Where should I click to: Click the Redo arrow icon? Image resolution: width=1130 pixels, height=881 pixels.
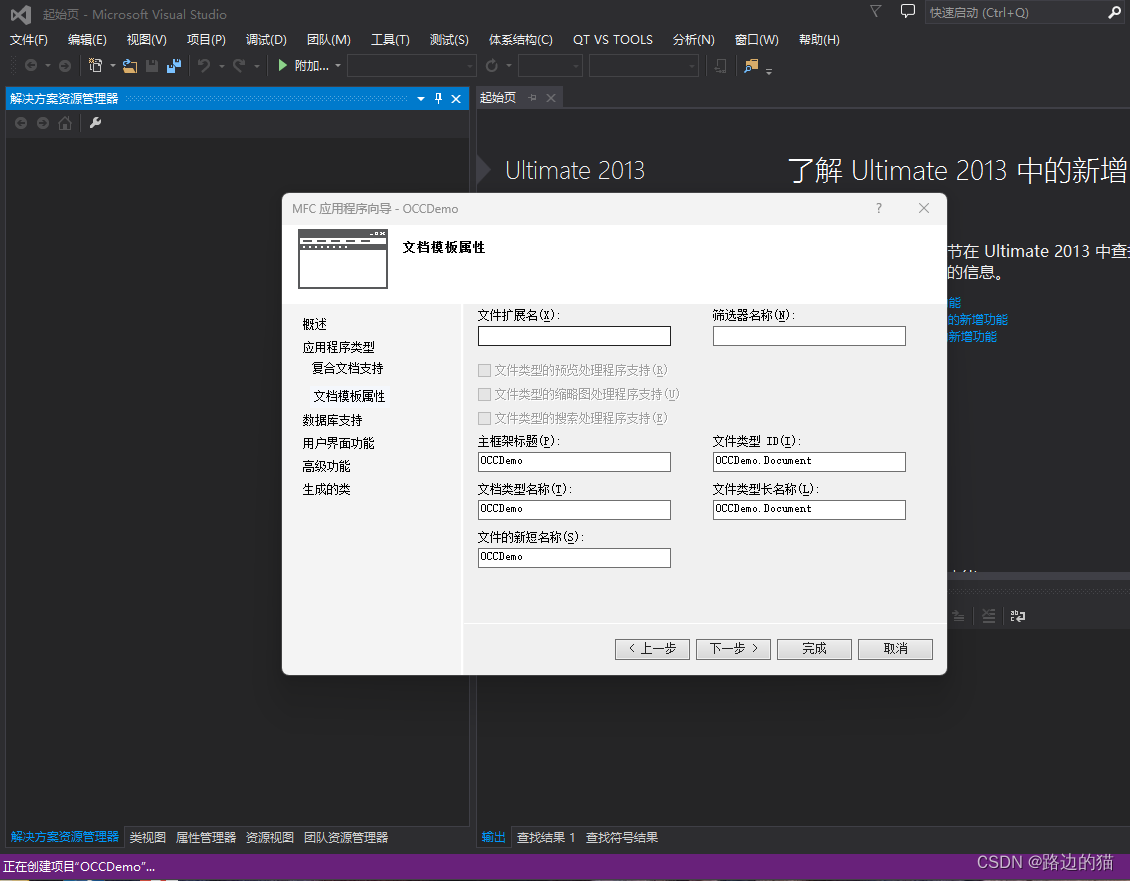(x=239, y=66)
